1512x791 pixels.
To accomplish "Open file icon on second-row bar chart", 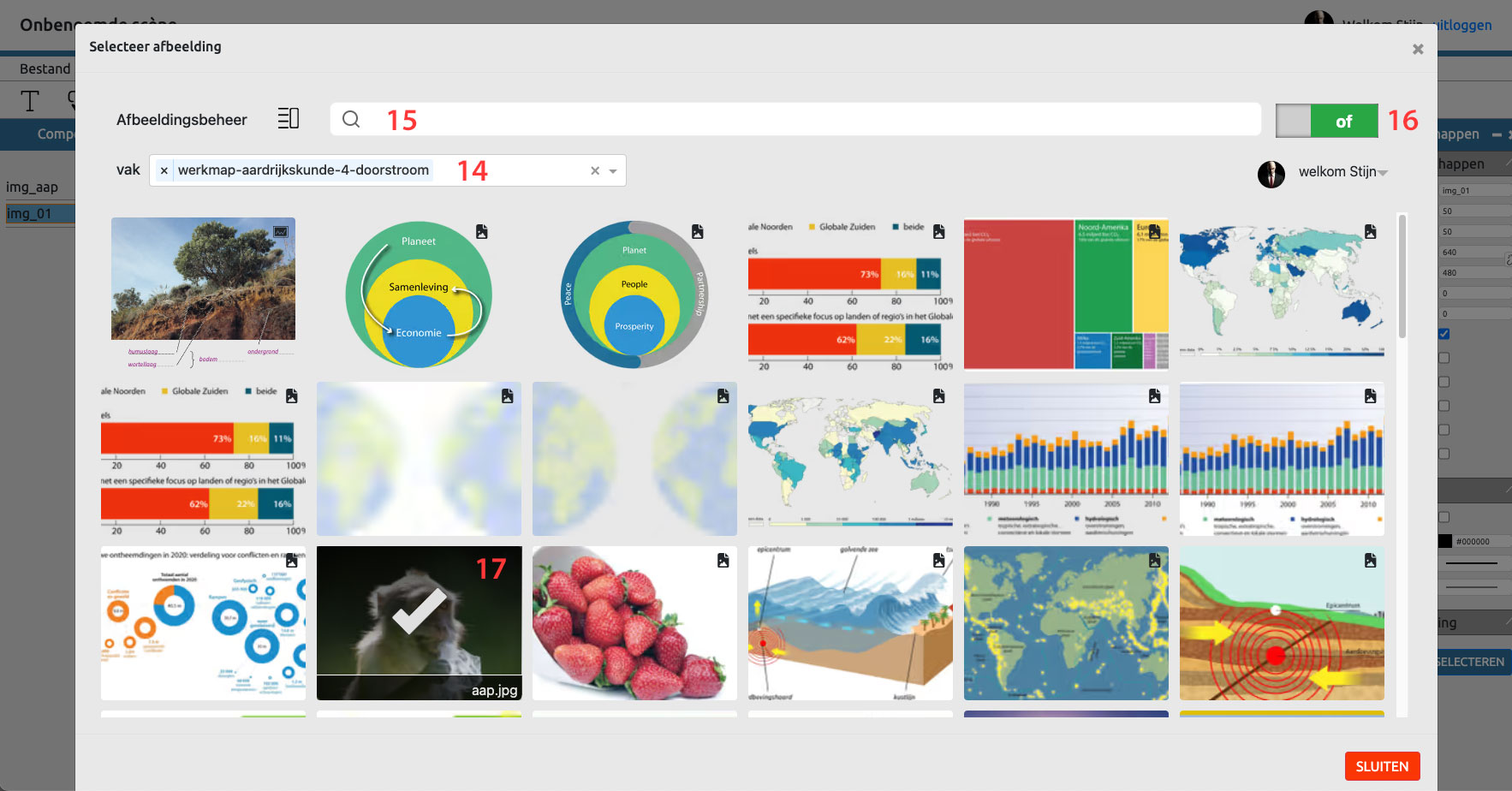I will 292,395.
